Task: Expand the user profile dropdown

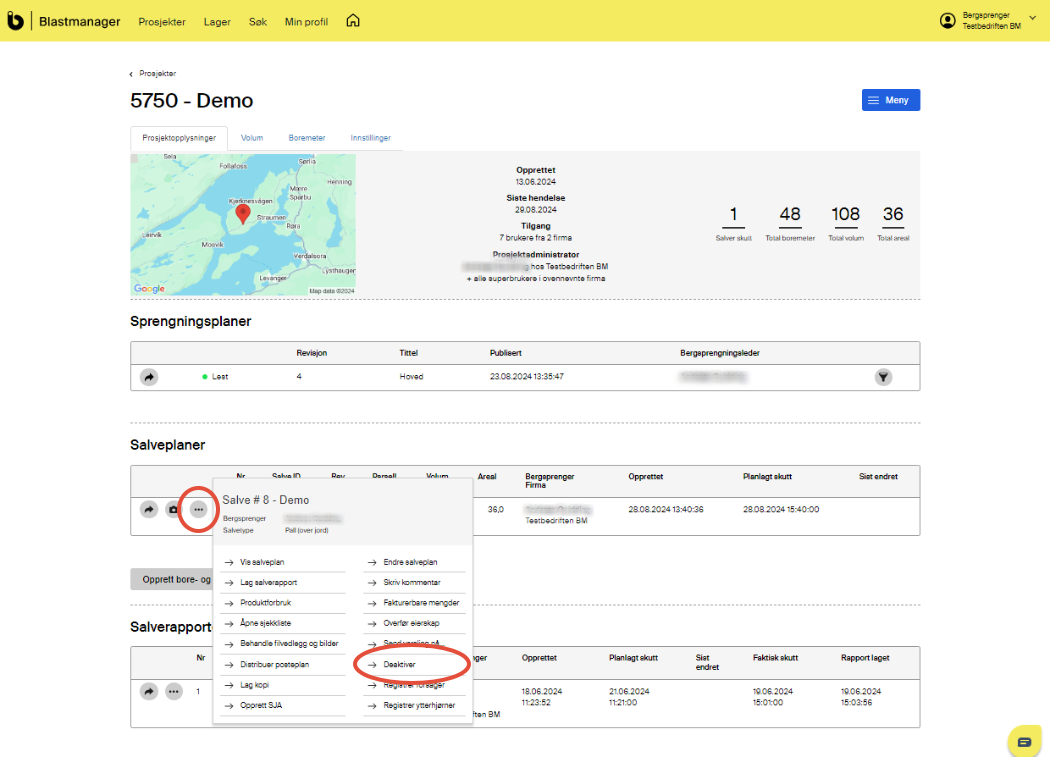Action: coord(1032,18)
